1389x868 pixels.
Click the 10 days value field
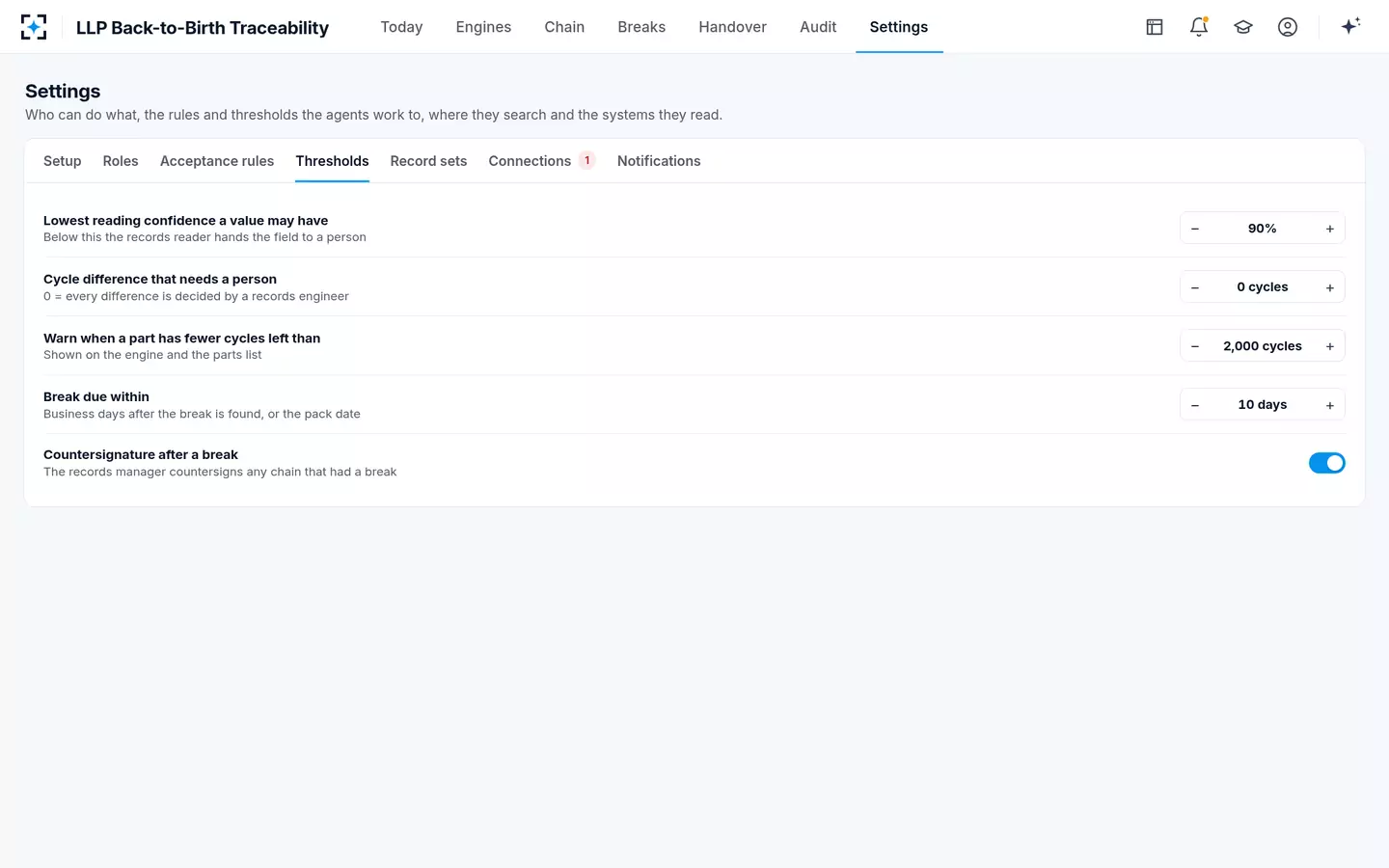pos(1263,405)
